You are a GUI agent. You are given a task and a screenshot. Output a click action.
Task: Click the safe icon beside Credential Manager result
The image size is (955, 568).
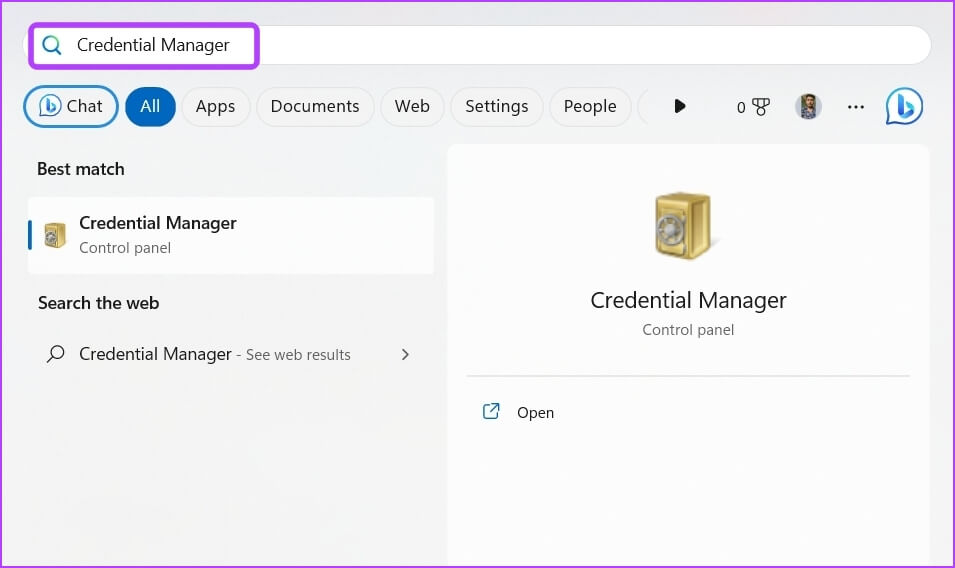click(x=55, y=235)
